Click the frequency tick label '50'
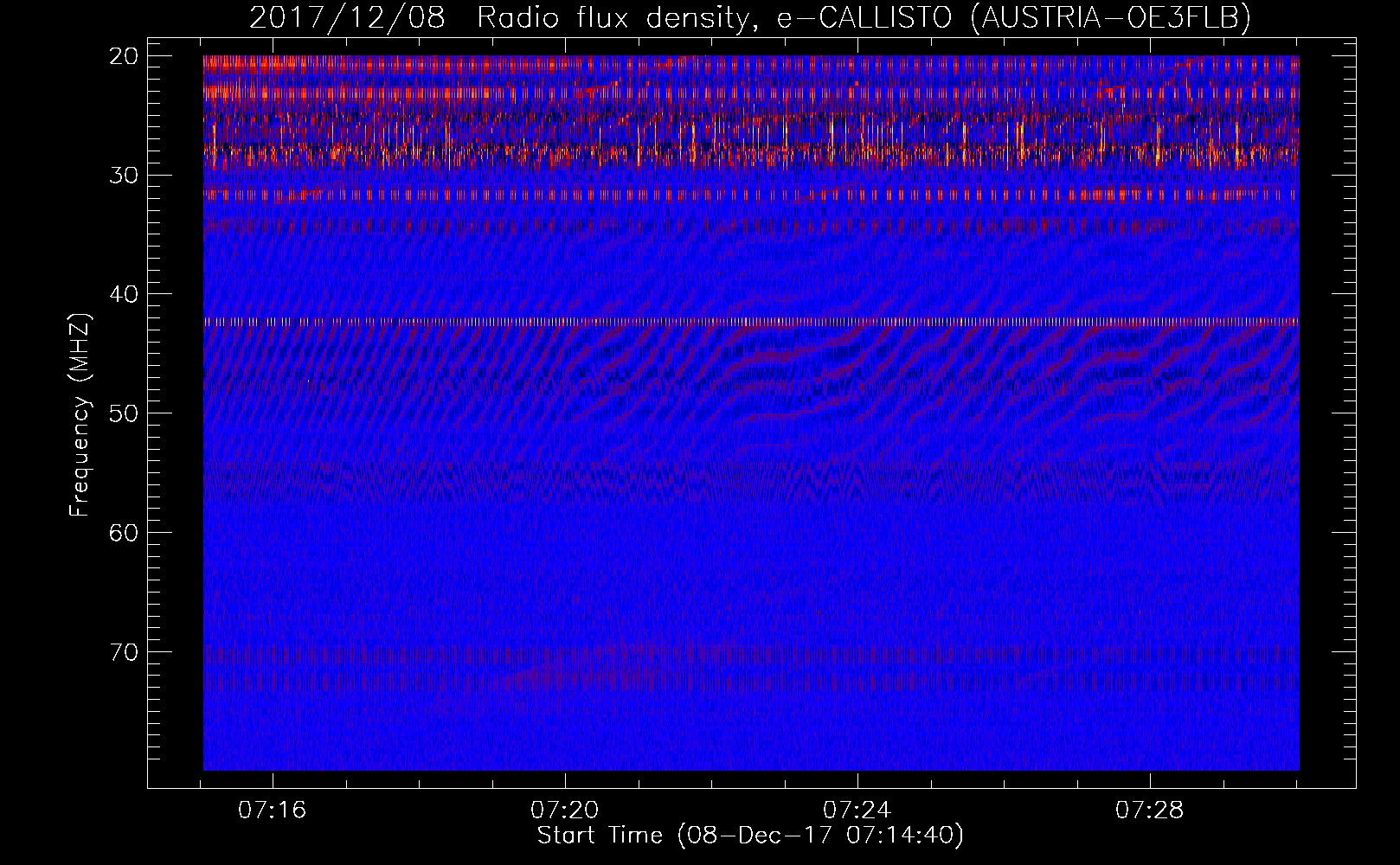This screenshot has width=1400, height=865. coord(125,413)
